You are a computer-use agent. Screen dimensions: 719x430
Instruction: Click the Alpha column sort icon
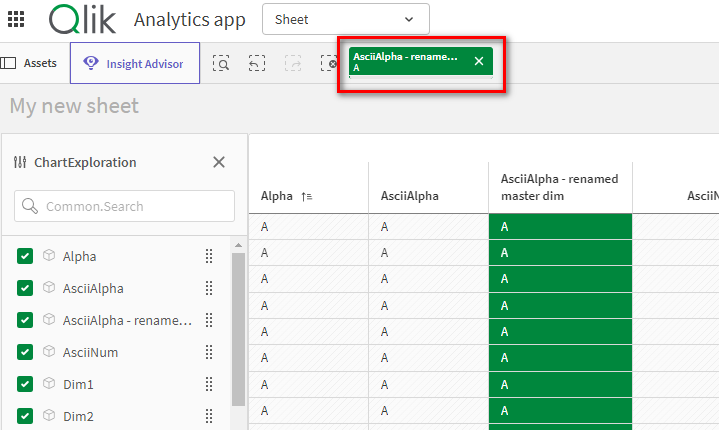[x=307, y=197]
